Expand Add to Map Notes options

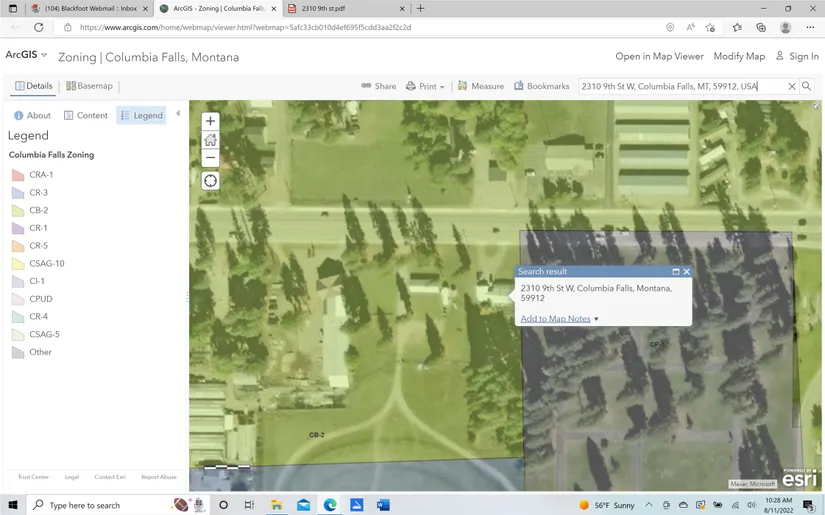pos(597,319)
